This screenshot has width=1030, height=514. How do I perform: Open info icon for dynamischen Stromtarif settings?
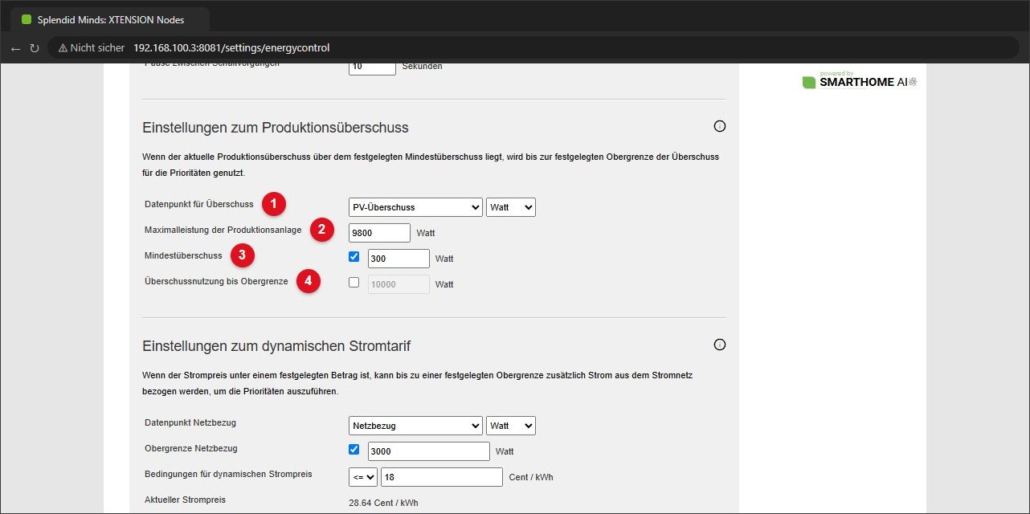(x=719, y=344)
